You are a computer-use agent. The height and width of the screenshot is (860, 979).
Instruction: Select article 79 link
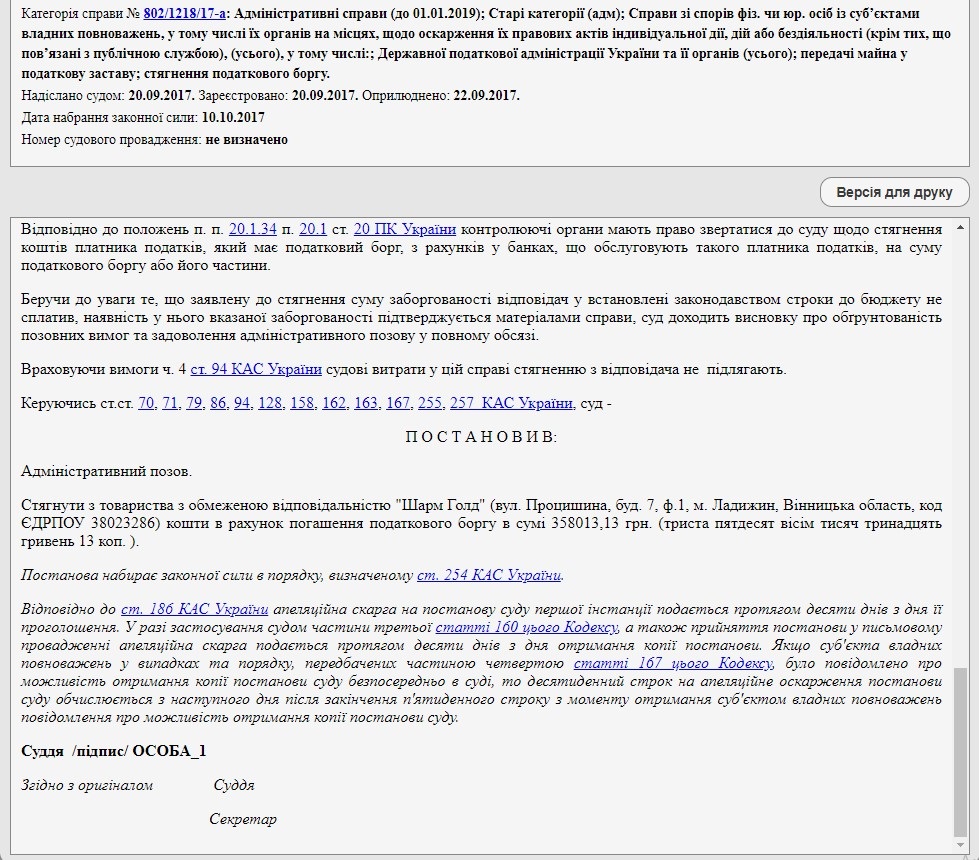click(194, 403)
